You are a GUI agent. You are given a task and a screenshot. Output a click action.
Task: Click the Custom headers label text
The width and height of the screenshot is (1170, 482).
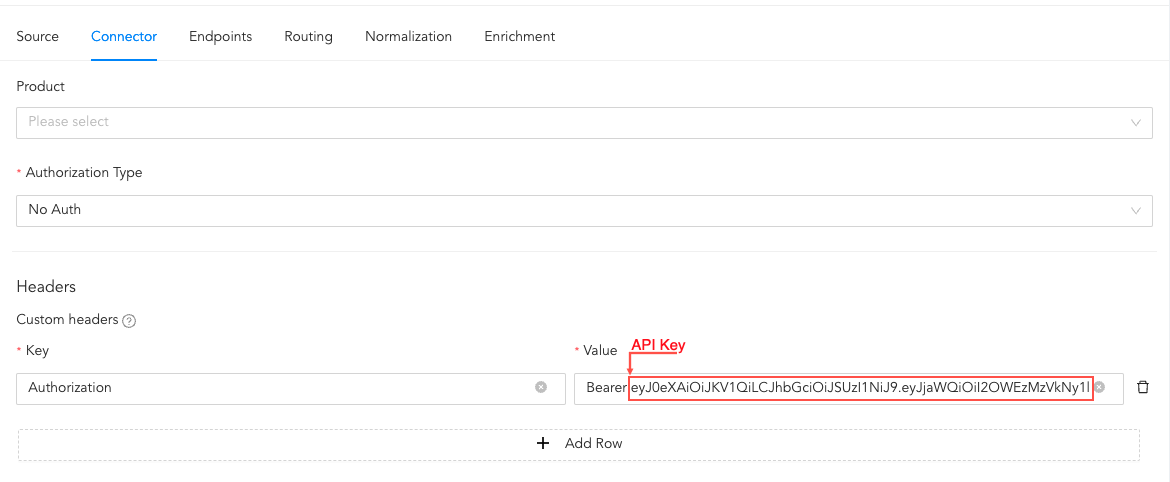click(x=67, y=320)
